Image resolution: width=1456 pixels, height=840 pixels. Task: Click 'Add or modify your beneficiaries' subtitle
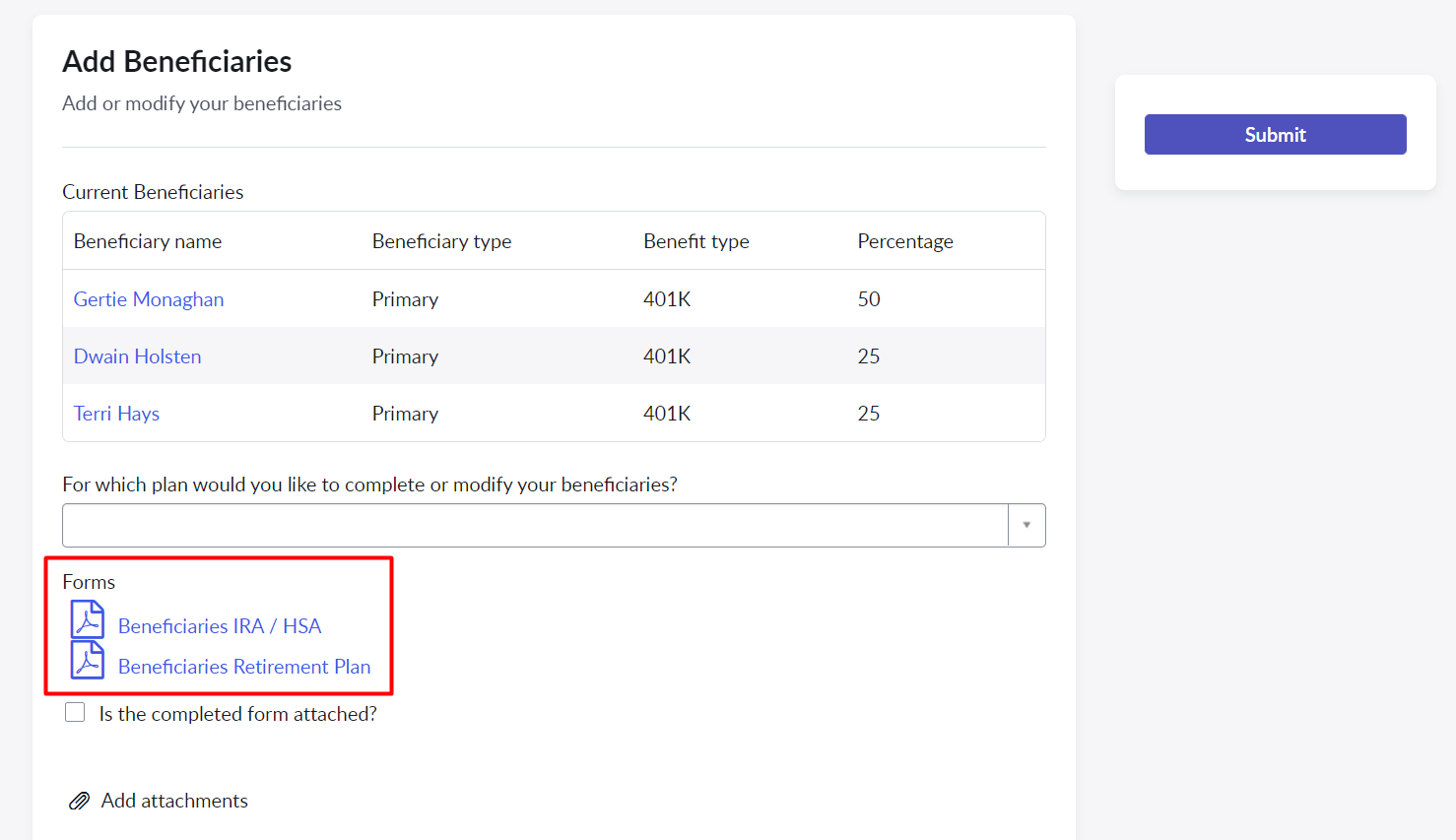coord(202,103)
